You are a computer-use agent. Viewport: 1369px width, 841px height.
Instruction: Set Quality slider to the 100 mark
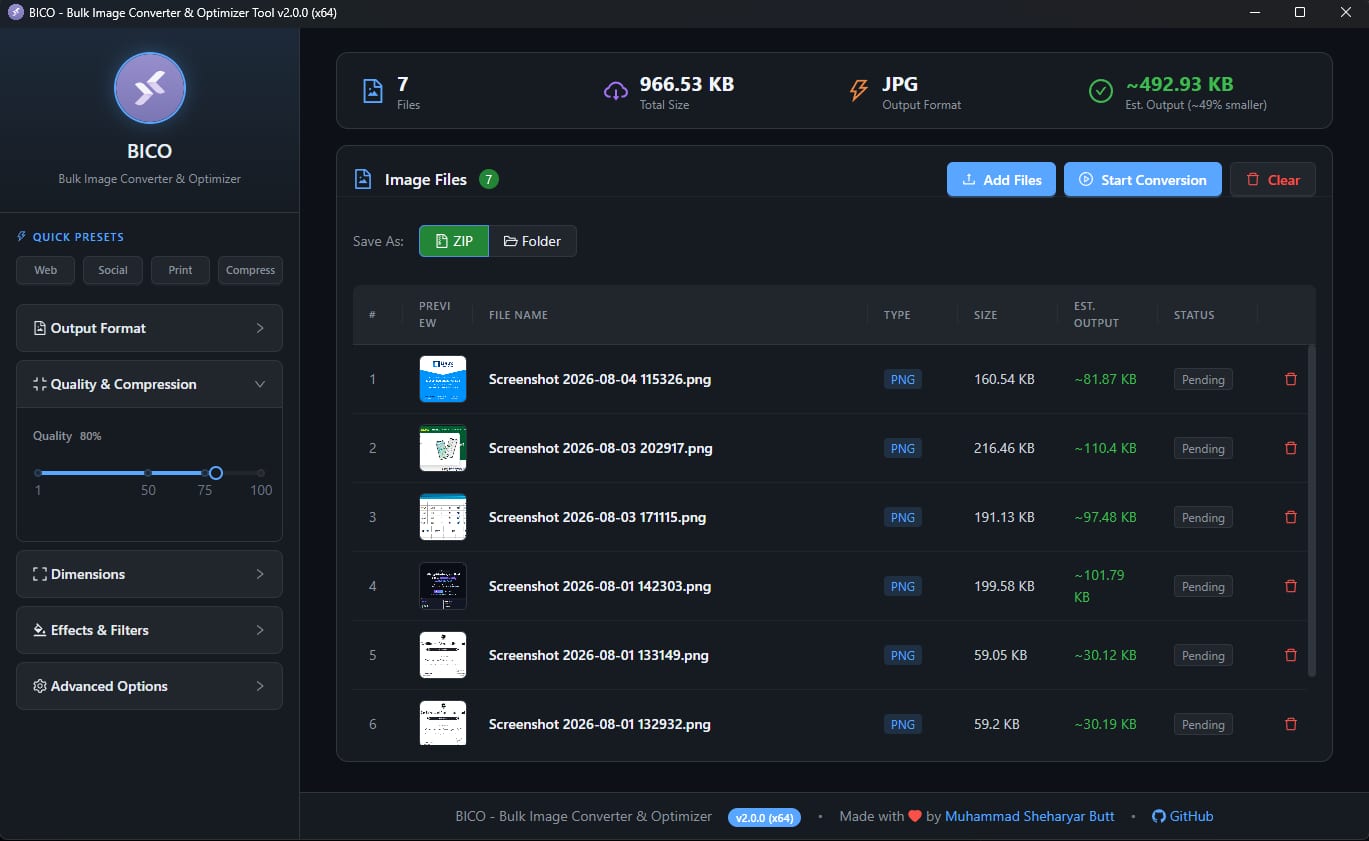pyautogui.click(x=261, y=473)
